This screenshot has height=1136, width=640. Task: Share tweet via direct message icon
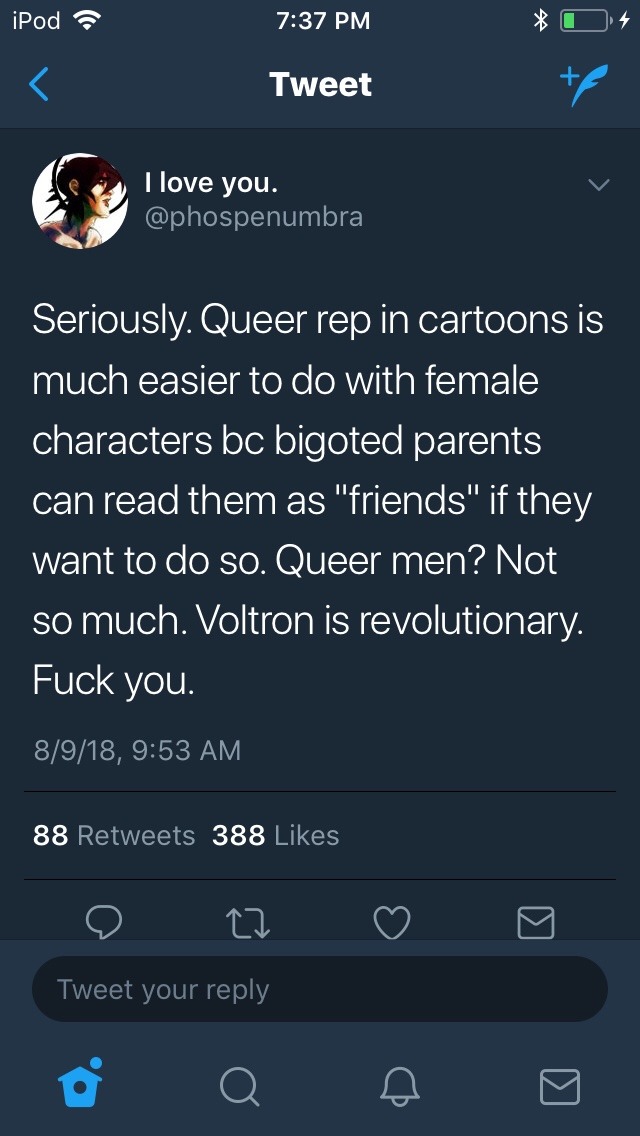536,922
